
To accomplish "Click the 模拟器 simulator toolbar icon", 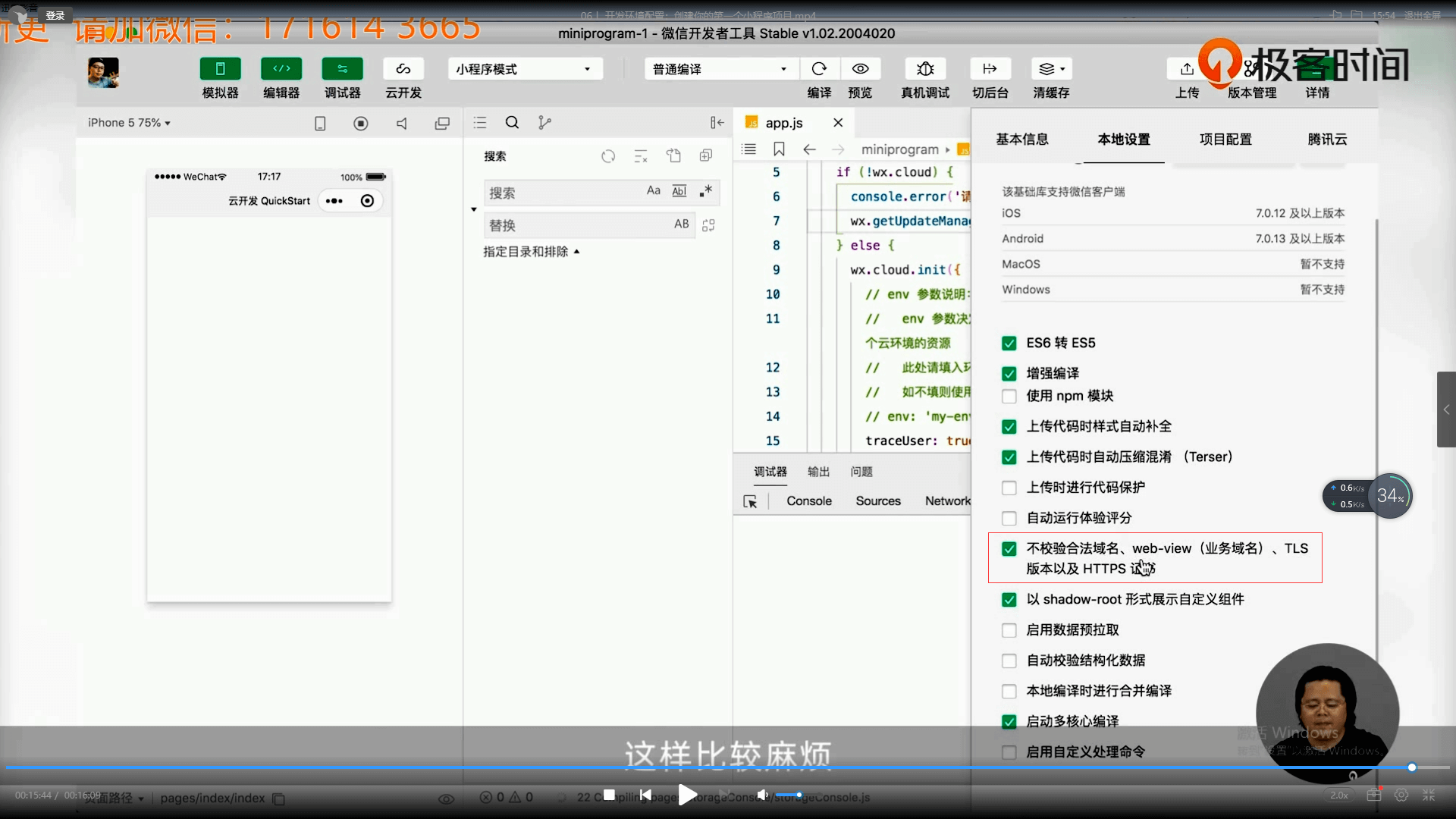I will (x=220, y=69).
